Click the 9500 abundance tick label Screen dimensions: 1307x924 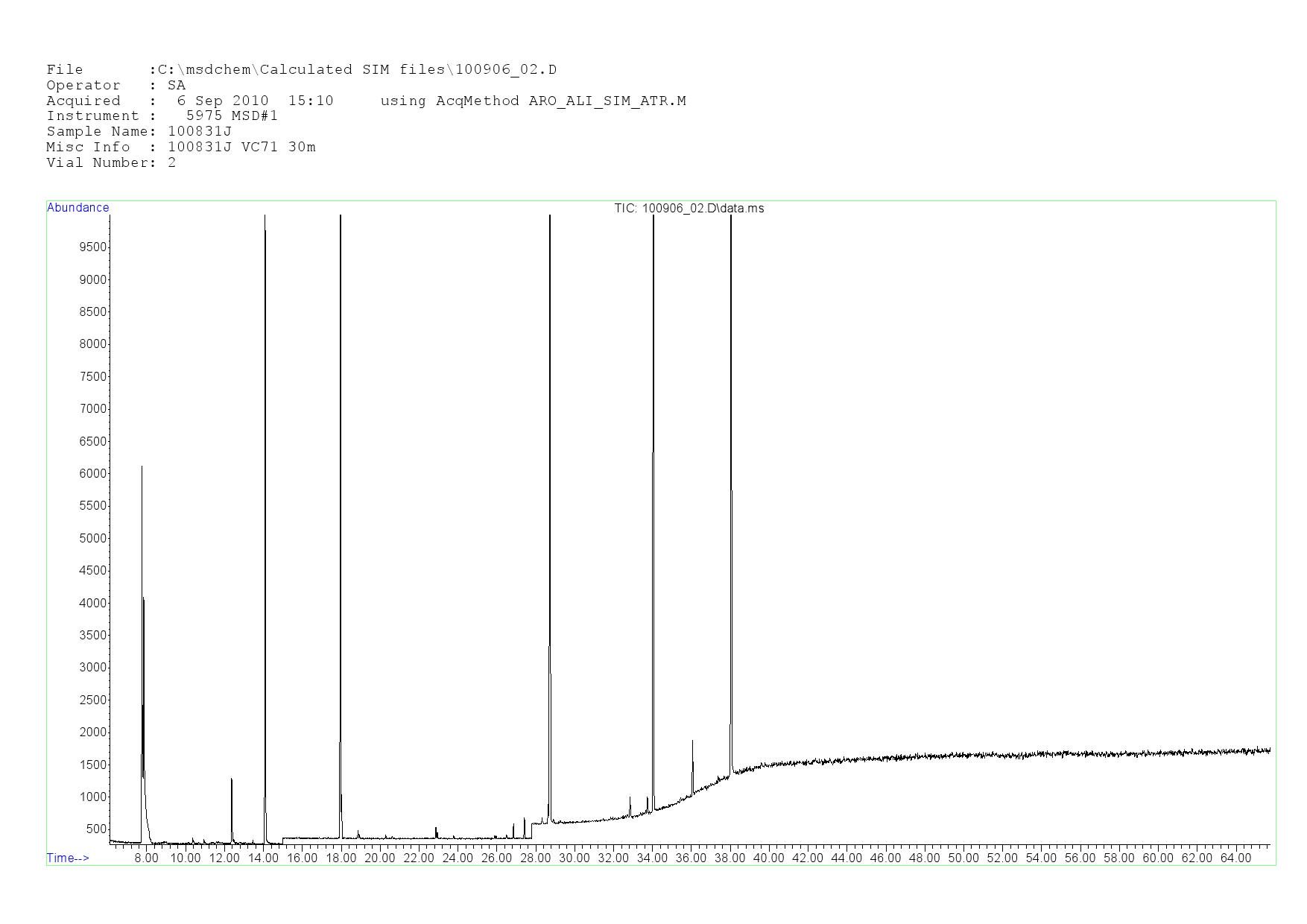tap(93, 247)
